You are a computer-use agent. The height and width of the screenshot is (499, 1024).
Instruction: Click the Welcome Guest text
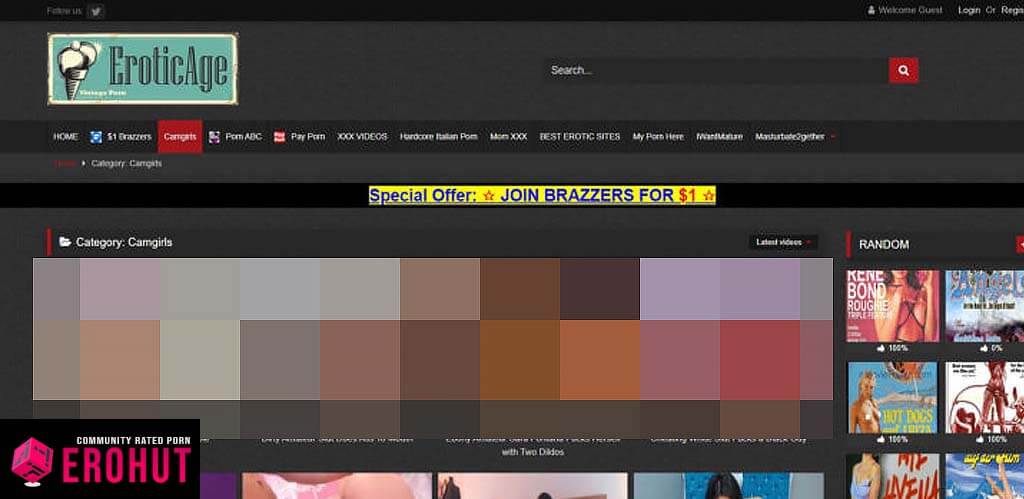pyautogui.click(x=910, y=10)
